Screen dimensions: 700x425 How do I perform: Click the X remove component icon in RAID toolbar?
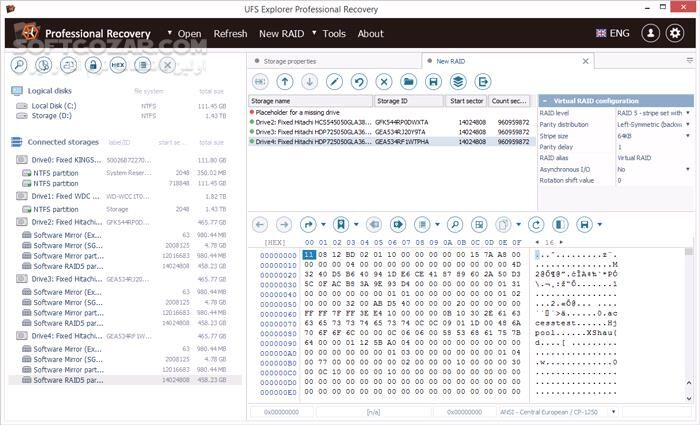(x=384, y=81)
